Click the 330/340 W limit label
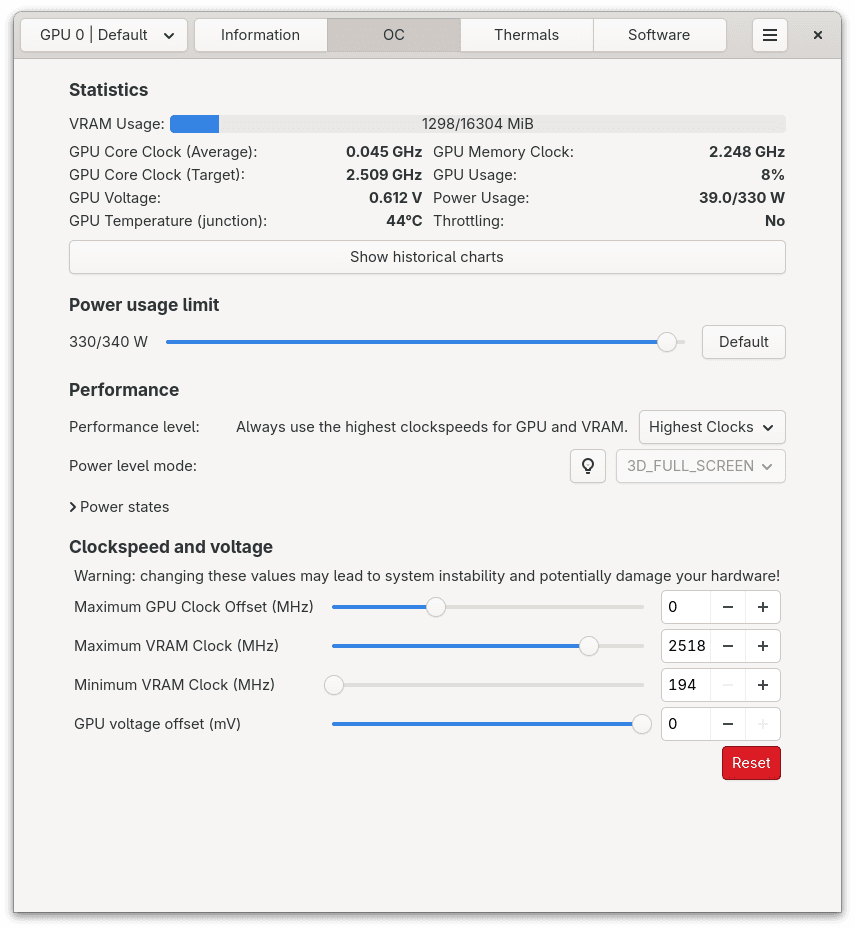 [x=108, y=342]
